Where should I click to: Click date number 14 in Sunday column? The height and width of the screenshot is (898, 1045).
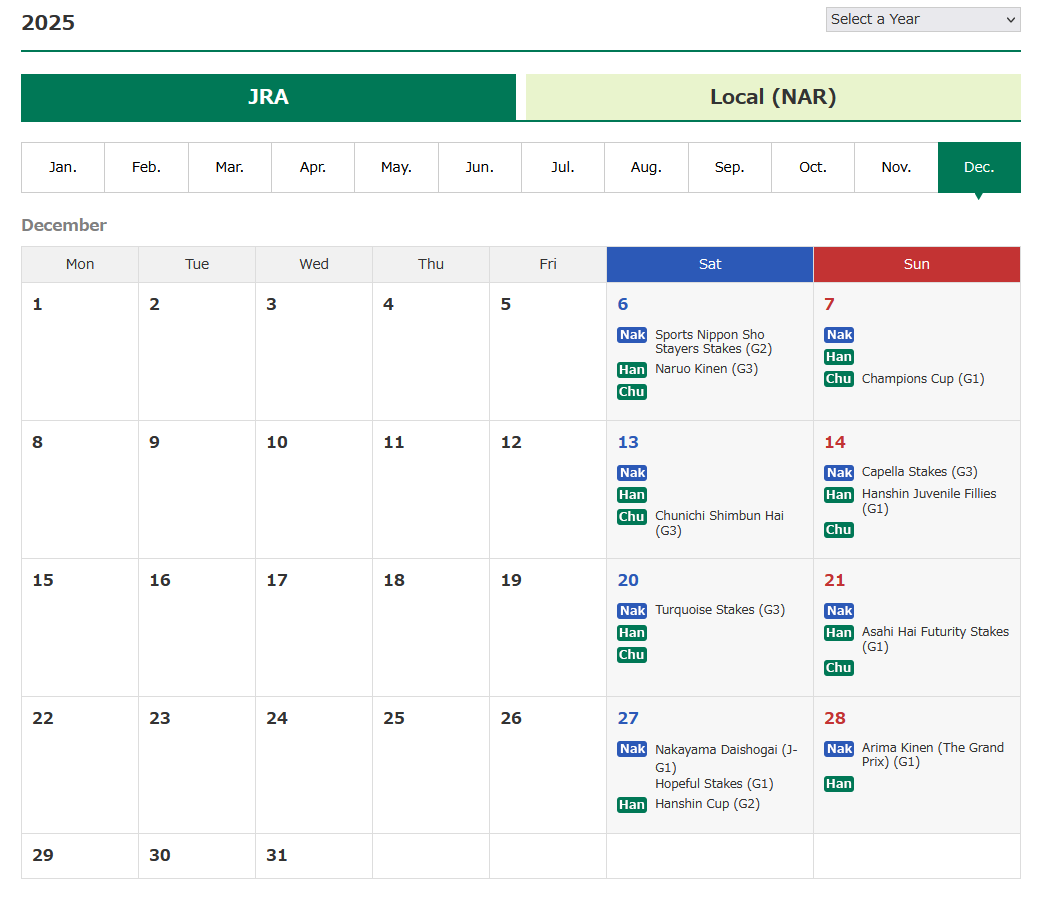(x=834, y=442)
